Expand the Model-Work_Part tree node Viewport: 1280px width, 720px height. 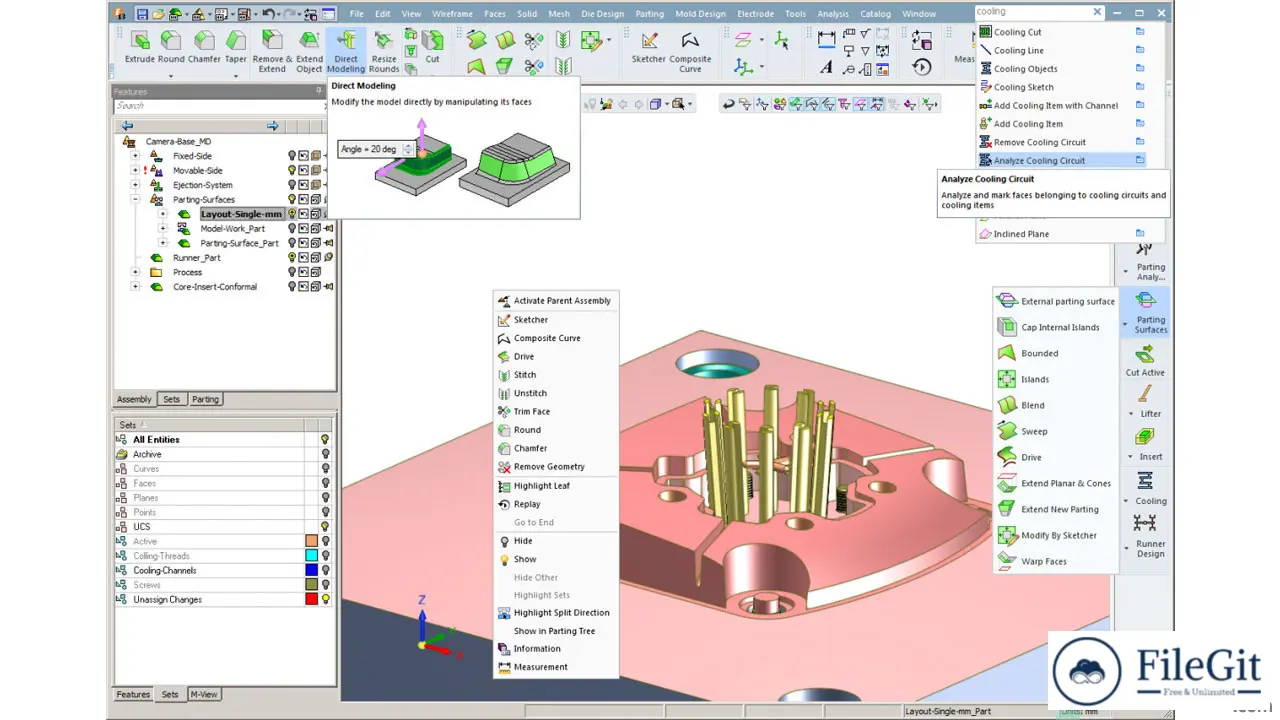click(x=163, y=229)
